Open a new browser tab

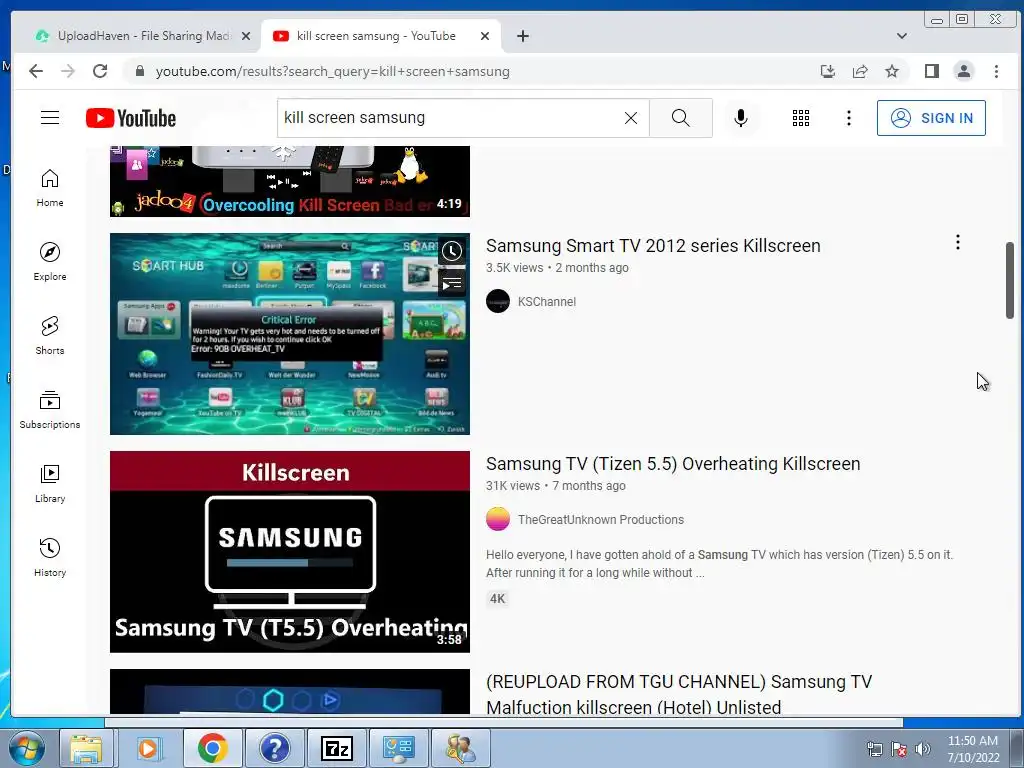click(x=522, y=37)
